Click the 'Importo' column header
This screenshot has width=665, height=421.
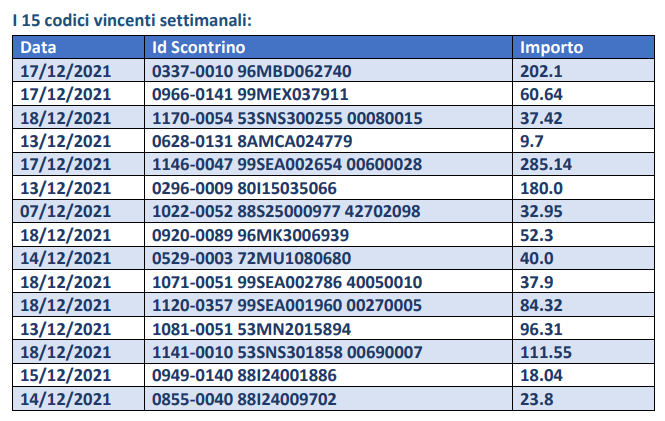(x=551, y=46)
